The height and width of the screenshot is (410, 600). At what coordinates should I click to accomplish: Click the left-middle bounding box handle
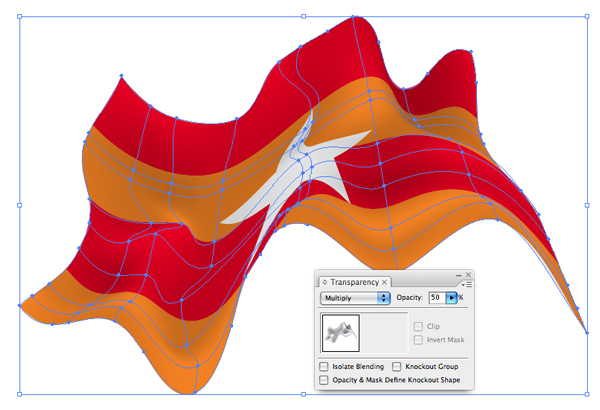pos(20,205)
